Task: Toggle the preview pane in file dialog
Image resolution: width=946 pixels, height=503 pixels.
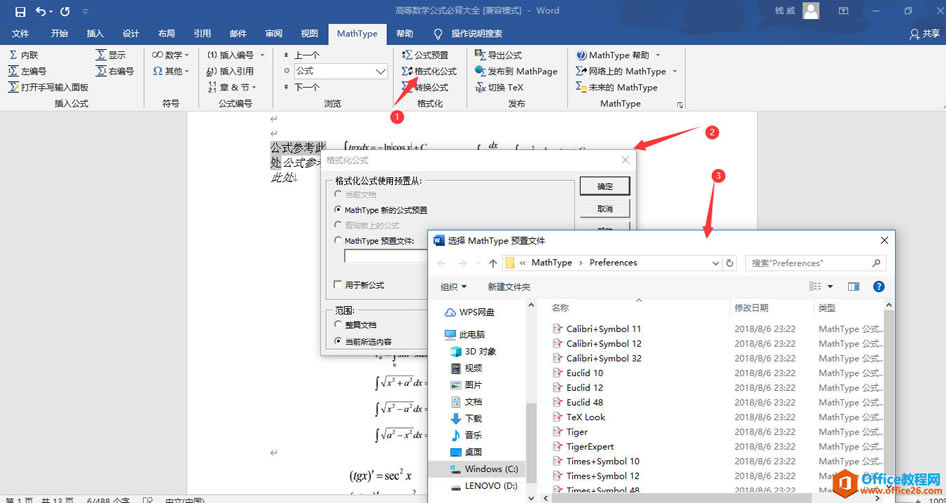Action: [853, 286]
